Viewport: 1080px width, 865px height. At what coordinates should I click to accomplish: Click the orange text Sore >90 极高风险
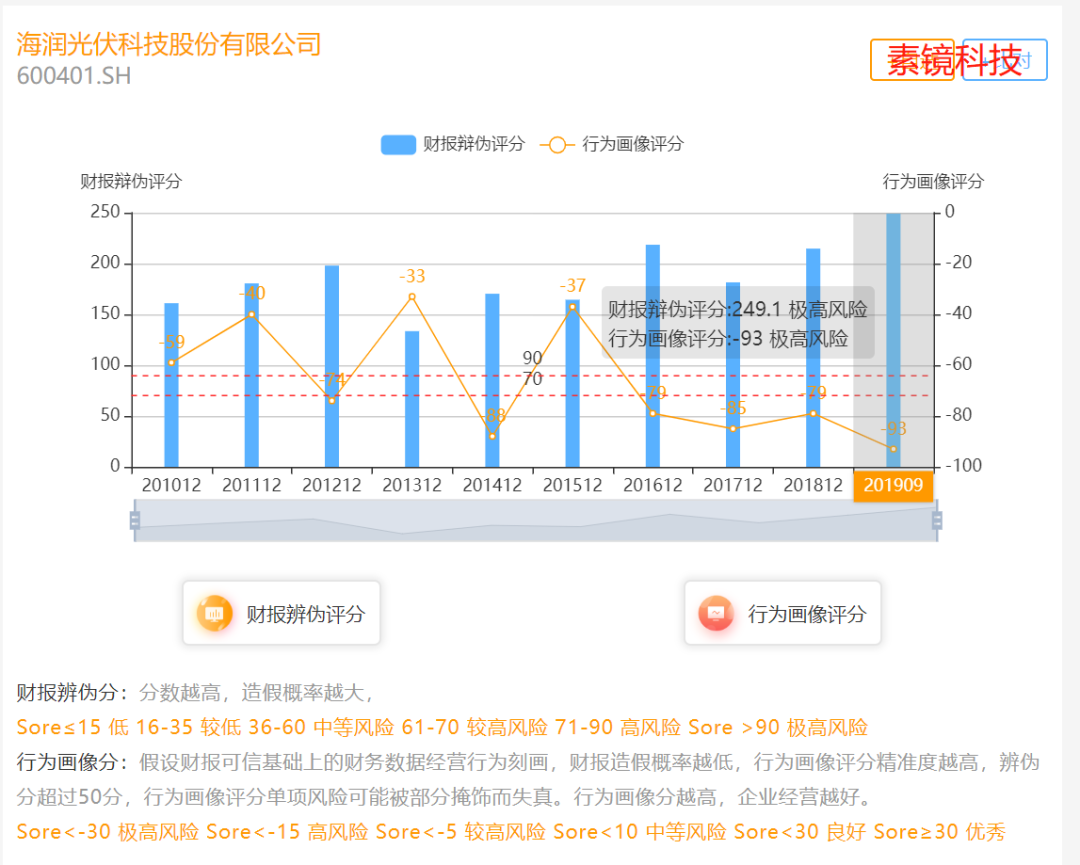click(x=778, y=727)
